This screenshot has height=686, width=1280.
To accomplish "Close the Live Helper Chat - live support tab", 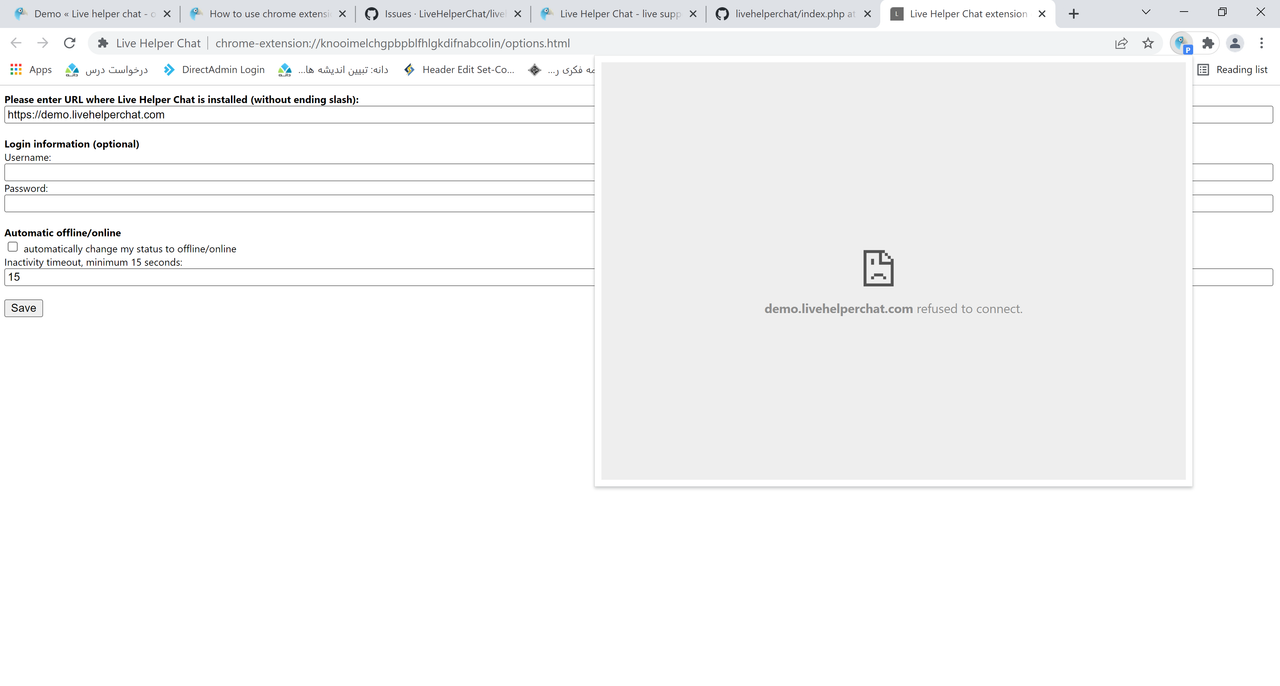I will pyautogui.click(x=693, y=14).
